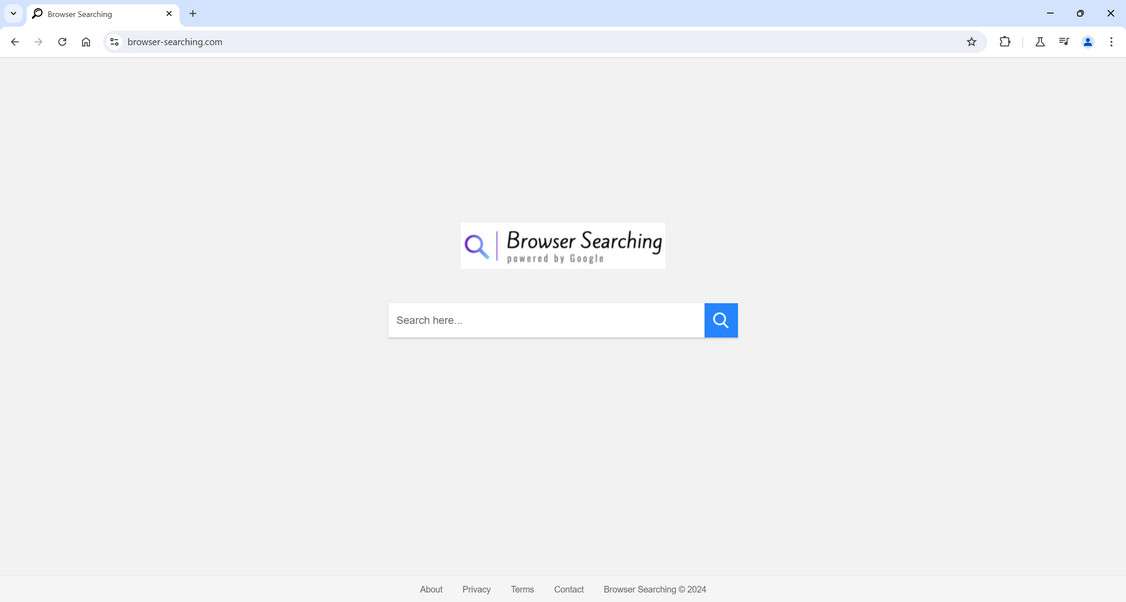Open the media controls icon

1063,41
